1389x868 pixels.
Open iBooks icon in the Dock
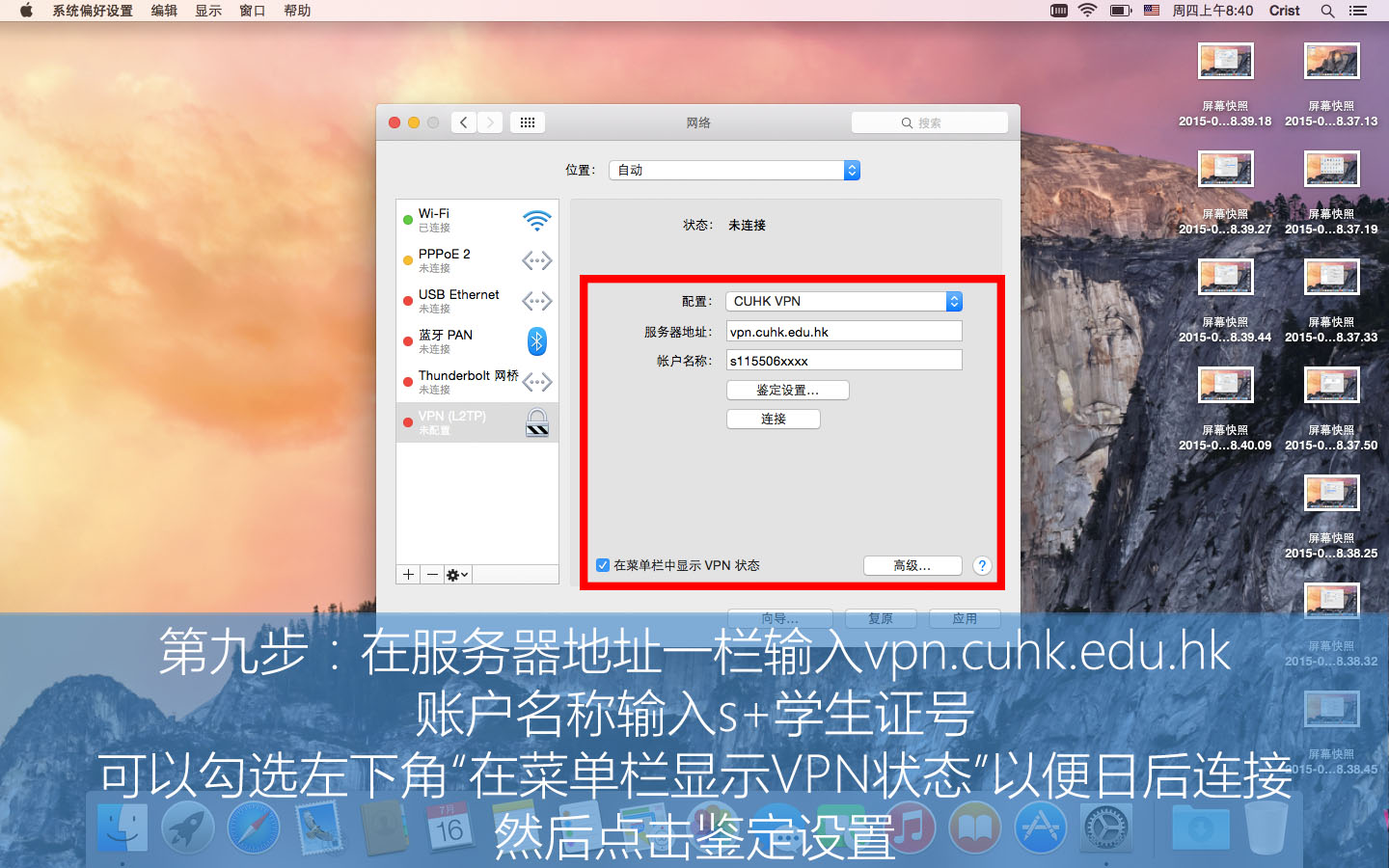click(x=975, y=827)
